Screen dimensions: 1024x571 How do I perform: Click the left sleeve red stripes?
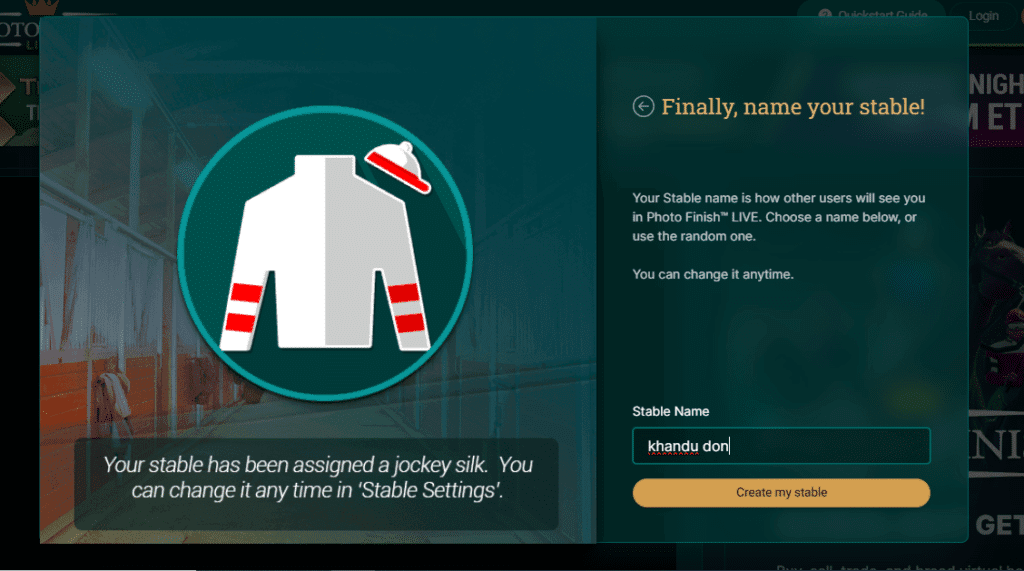pos(244,308)
